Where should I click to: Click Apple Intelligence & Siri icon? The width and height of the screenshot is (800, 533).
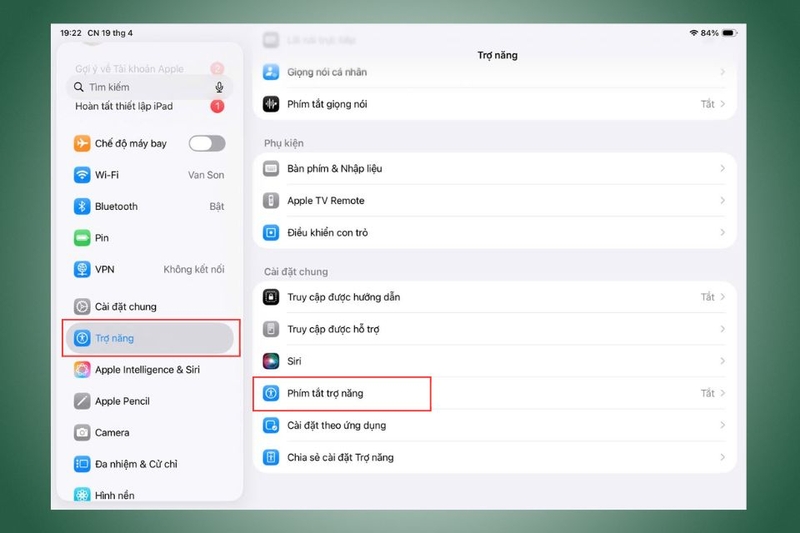[x=82, y=370]
